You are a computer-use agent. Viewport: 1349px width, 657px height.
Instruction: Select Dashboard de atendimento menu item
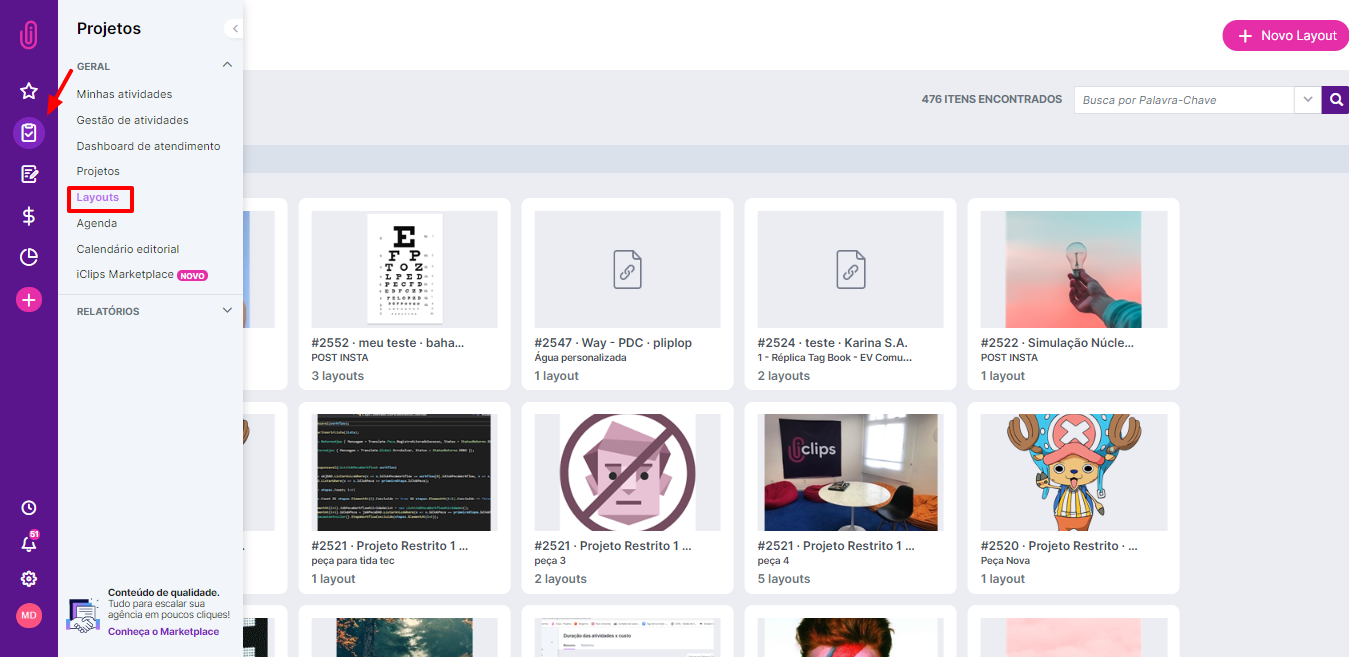(x=148, y=146)
